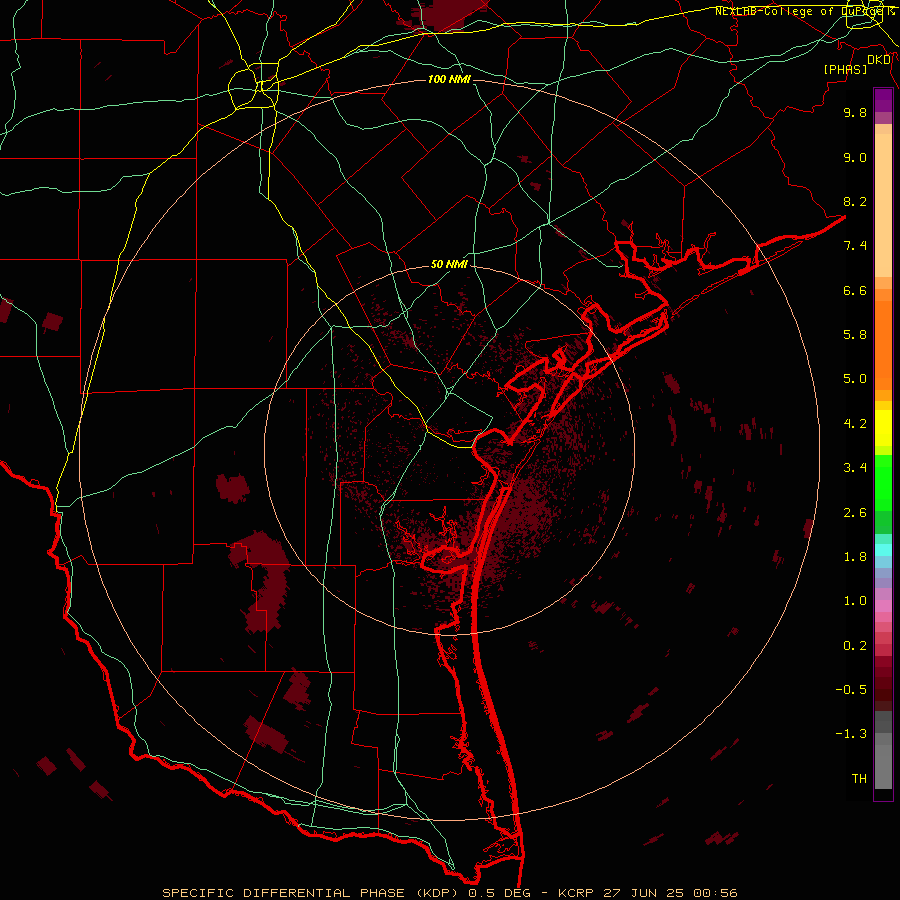Click the "50 NMI" range ring label
The image size is (900, 900).
449,264
